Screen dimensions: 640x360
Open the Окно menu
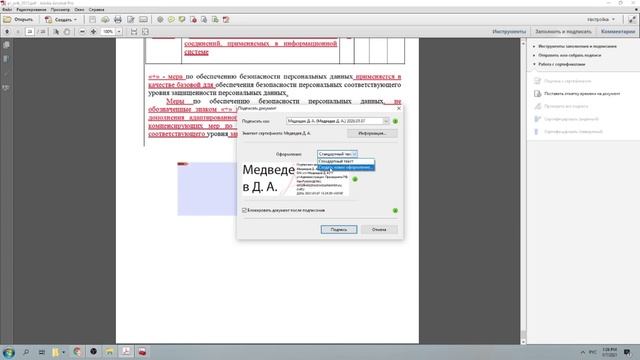click(x=80, y=9)
